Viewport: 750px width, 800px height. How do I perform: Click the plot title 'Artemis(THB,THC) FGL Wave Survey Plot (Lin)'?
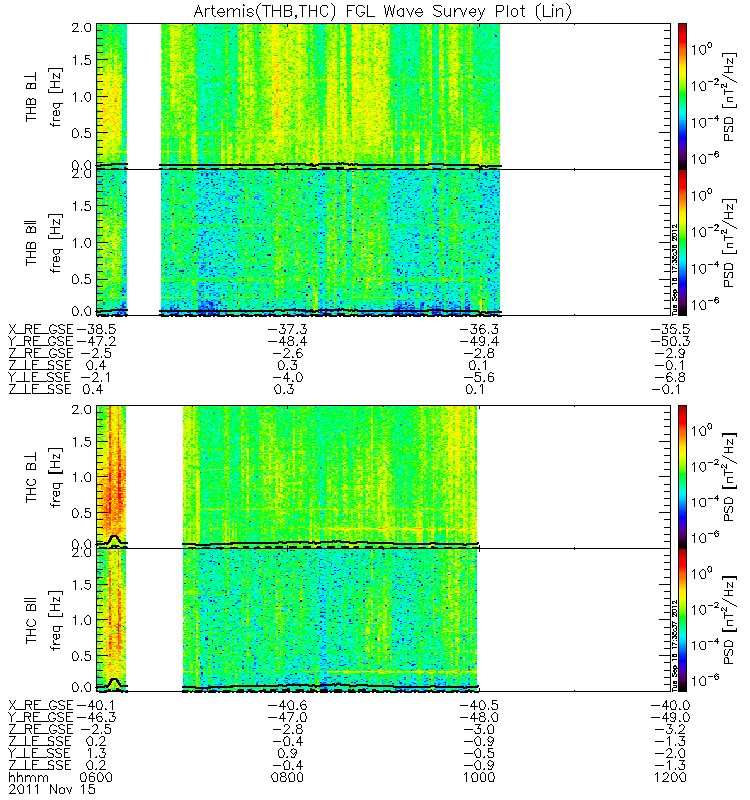point(382,11)
